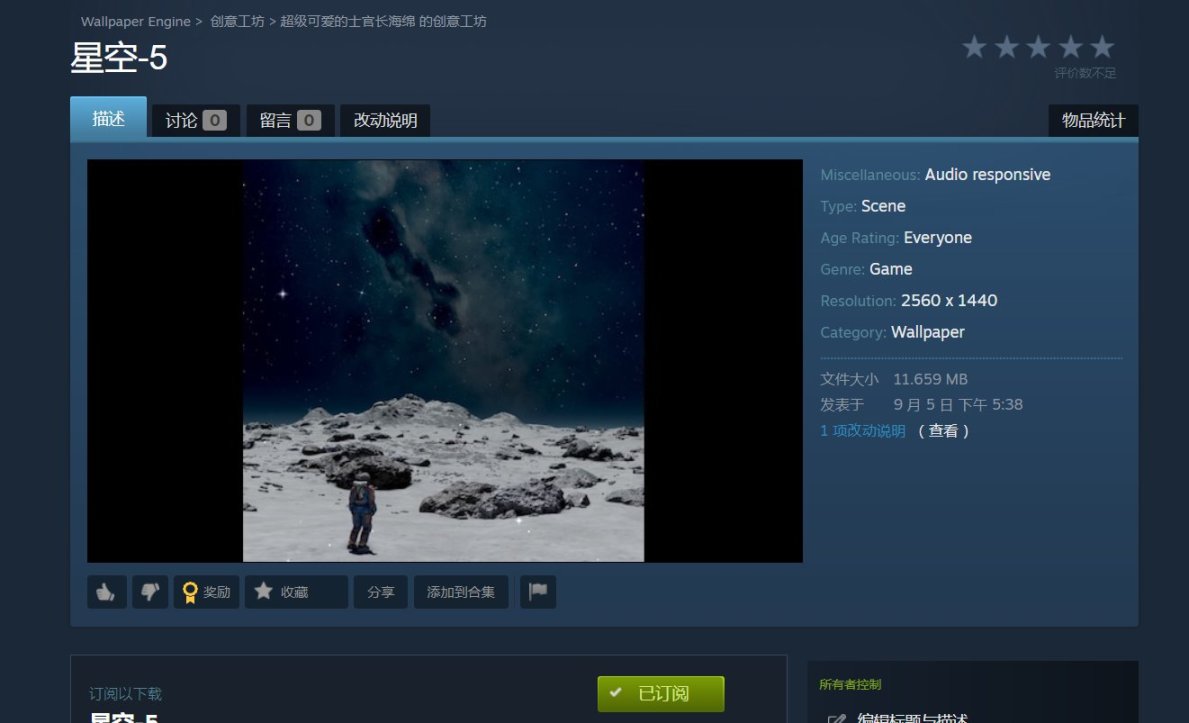Image resolution: width=1189 pixels, height=723 pixels.
Task: Click the Everyone age rating tag
Action: pos(937,237)
